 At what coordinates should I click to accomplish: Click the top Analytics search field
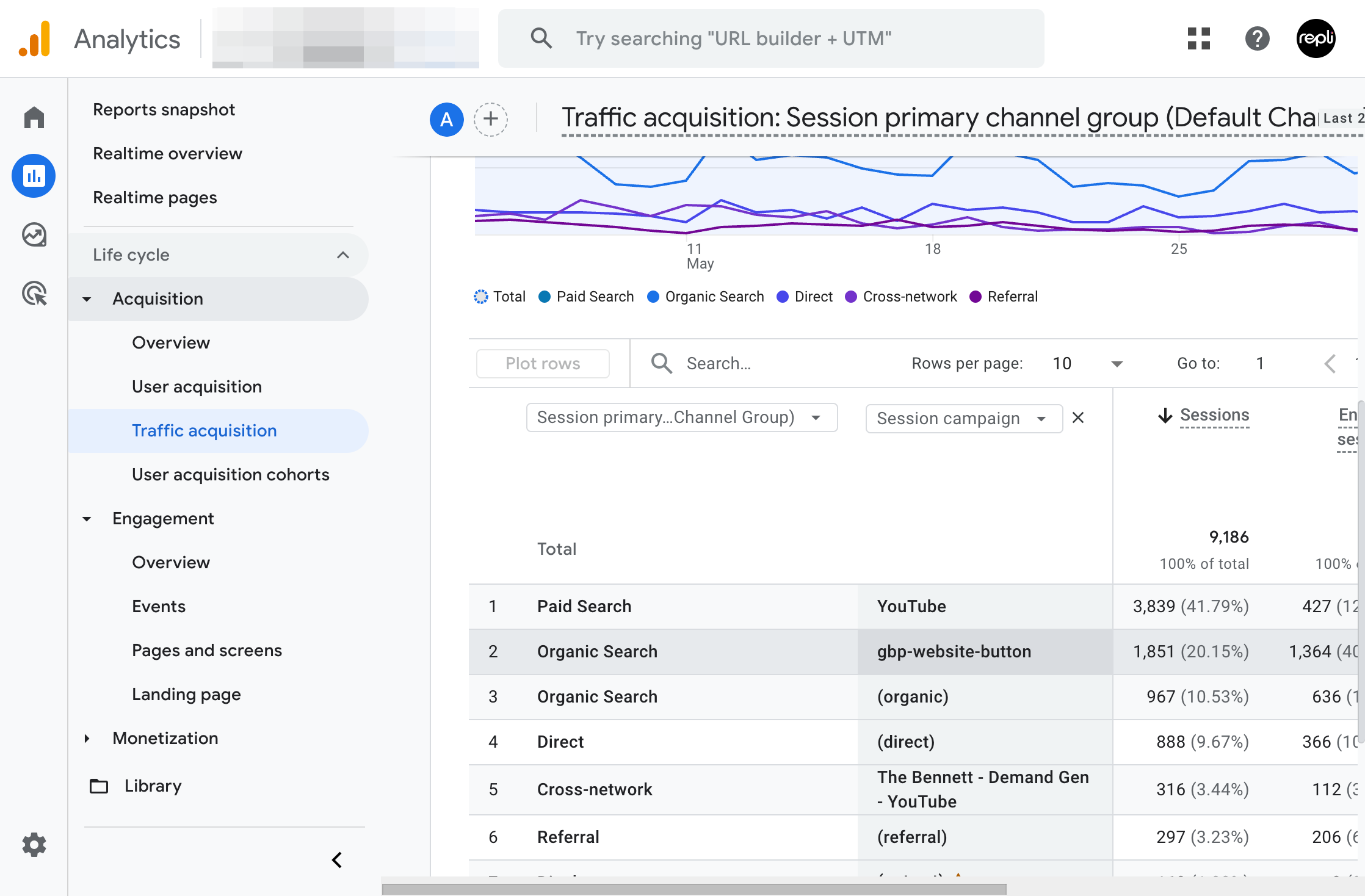tap(771, 38)
